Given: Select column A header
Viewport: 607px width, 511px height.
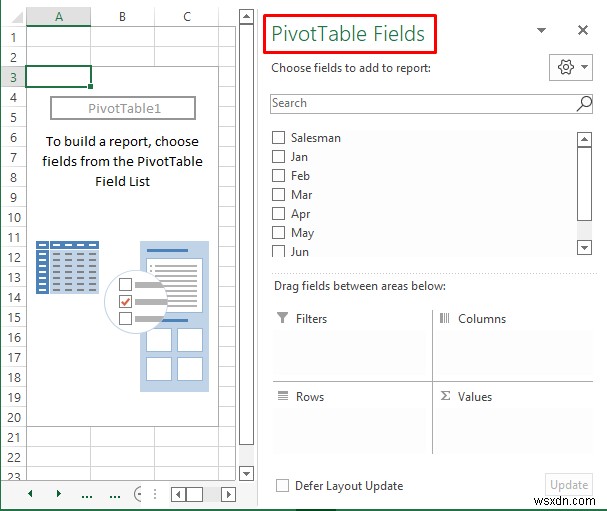Looking at the screenshot, I should [x=58, y=17].
